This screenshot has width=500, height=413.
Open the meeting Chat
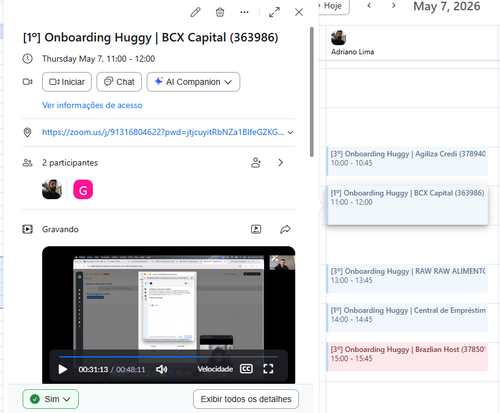click(119, 82)
